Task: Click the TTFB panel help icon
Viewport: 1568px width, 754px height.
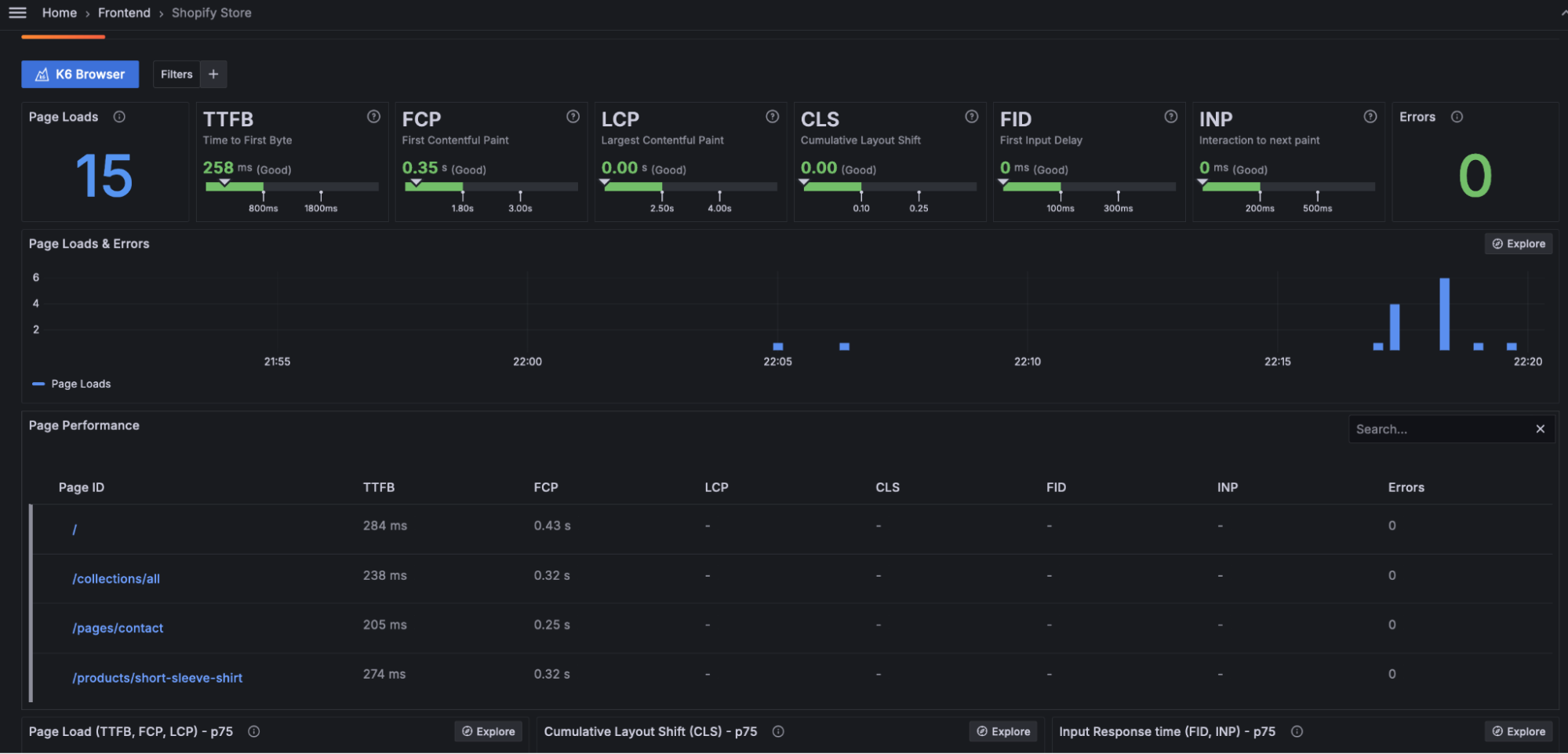Action: pos(373,116)
